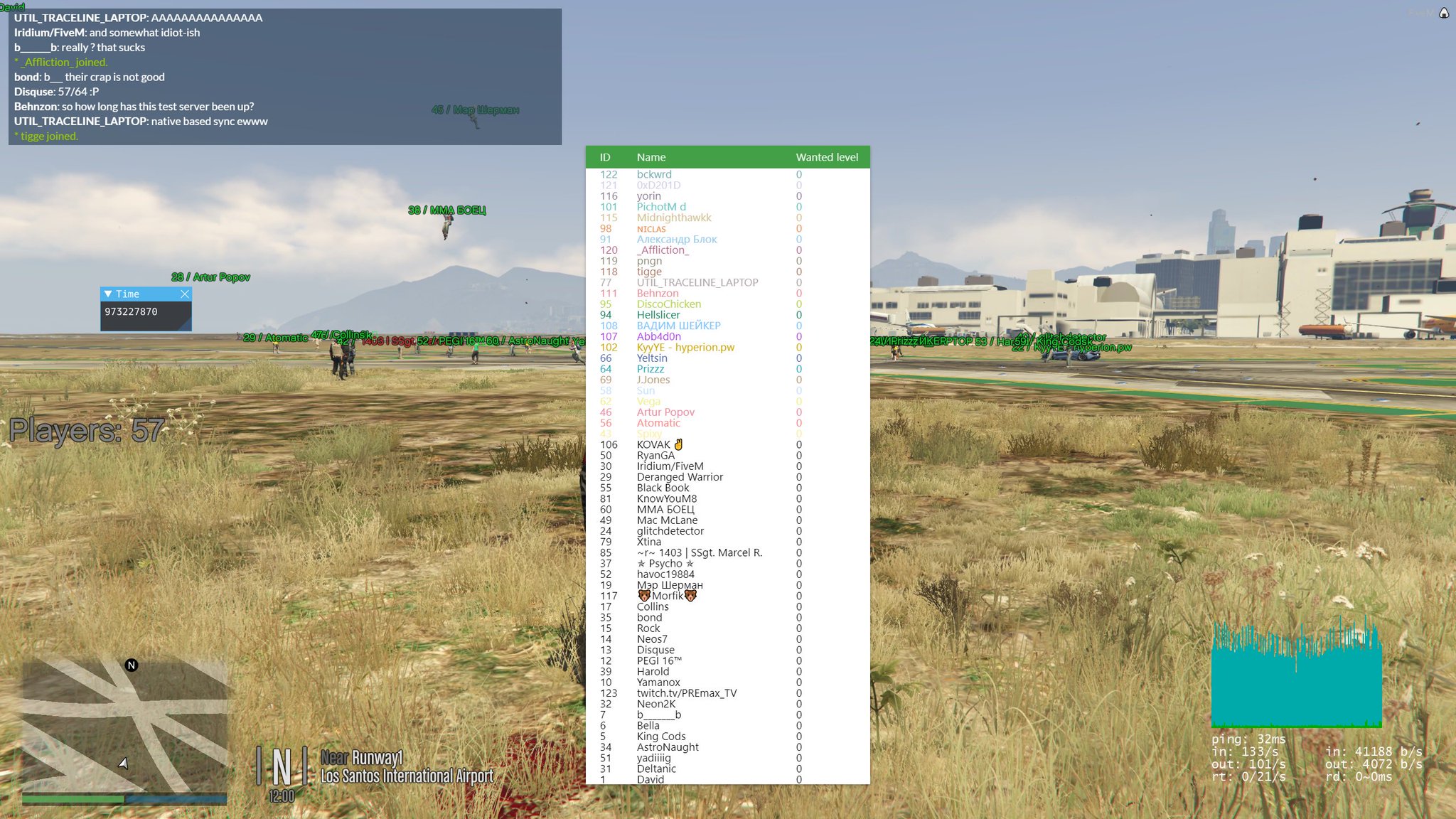Click the compass N marker on the minimap

pyautogui.click(x=130, y=665)
